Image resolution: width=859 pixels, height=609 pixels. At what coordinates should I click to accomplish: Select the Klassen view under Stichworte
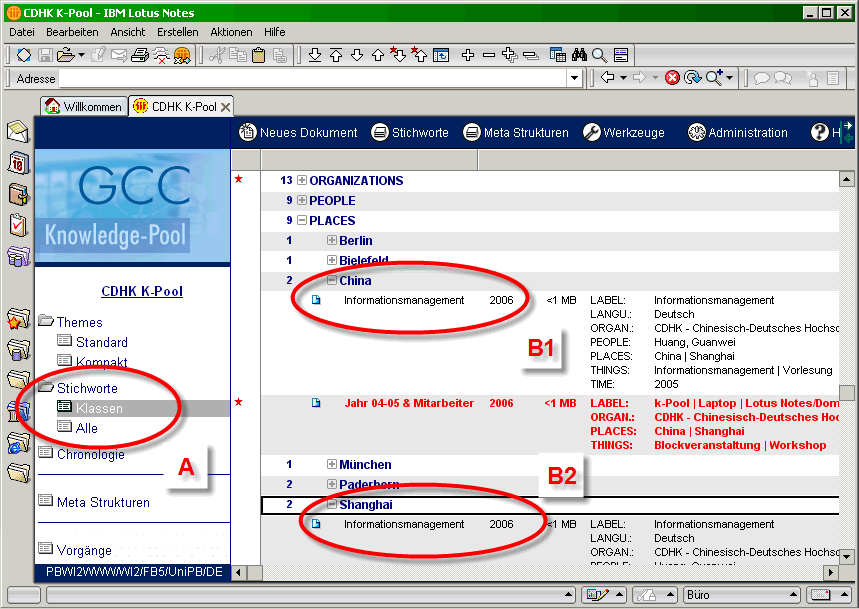[99, 408]
